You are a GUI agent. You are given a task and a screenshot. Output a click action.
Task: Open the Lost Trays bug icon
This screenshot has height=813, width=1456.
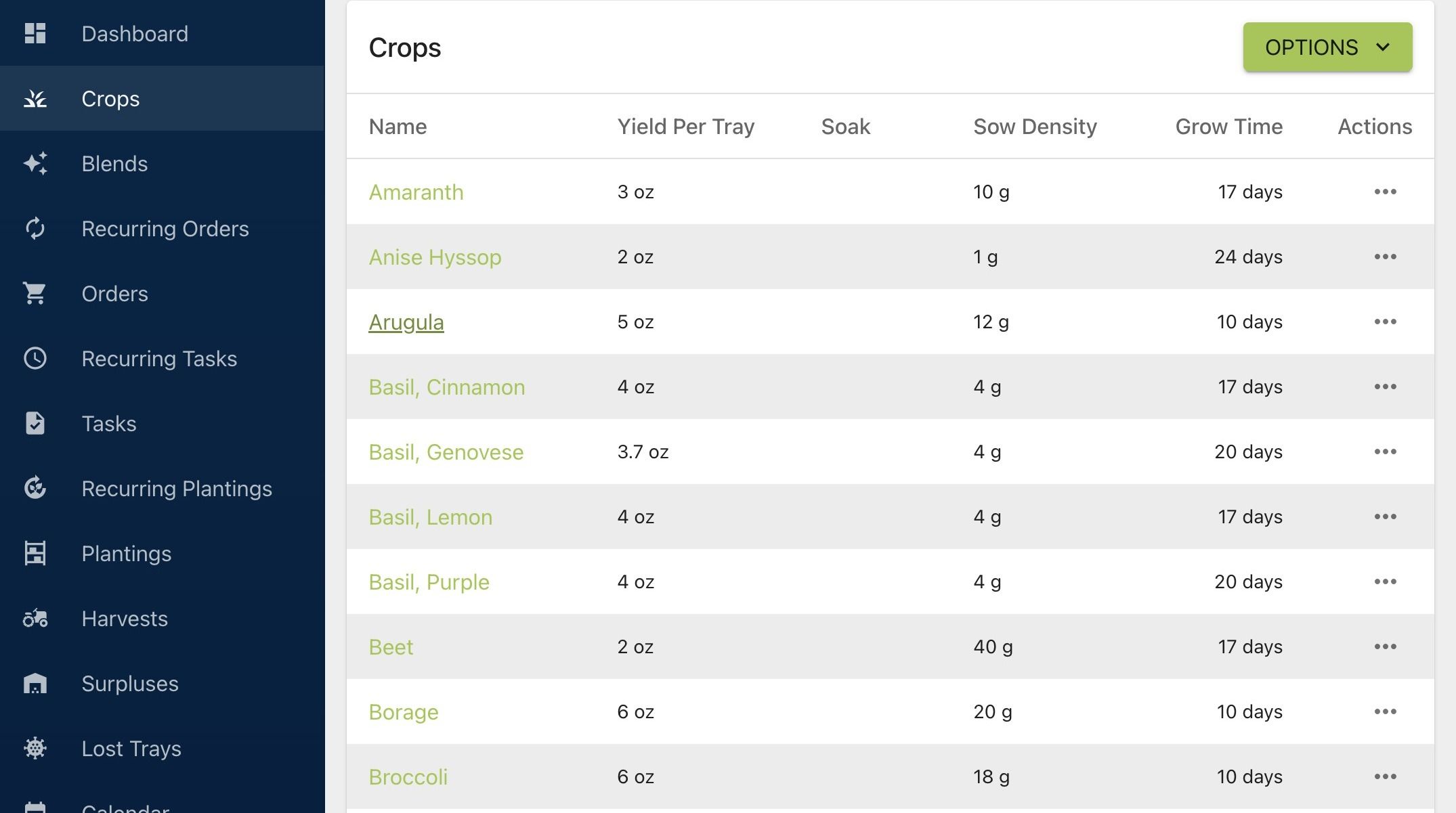click(x=35, y=748)
